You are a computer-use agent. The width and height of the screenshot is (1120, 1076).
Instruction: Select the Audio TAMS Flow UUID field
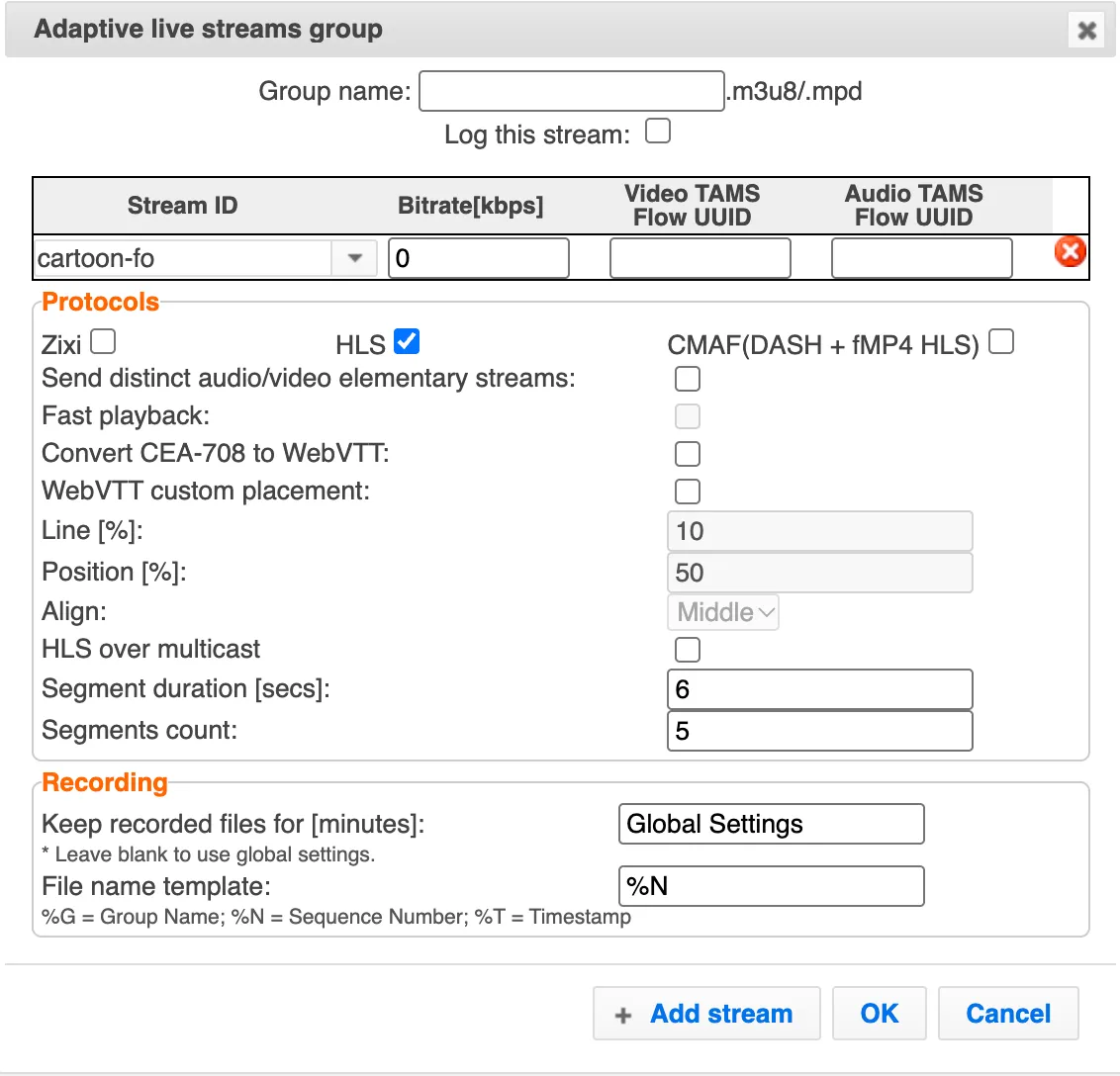click(x=921, y=258)
